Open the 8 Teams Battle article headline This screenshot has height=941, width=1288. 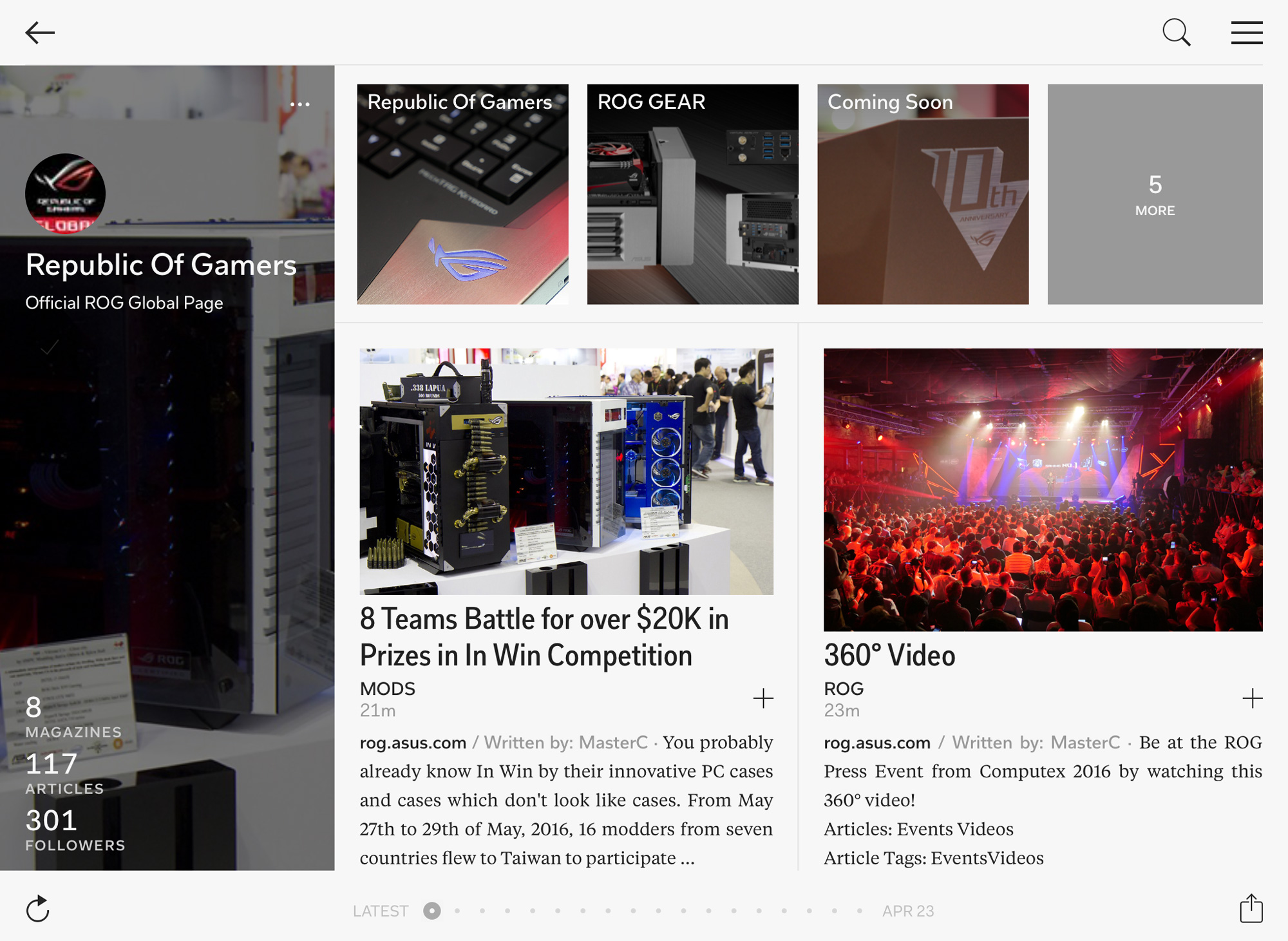[544, 637]
